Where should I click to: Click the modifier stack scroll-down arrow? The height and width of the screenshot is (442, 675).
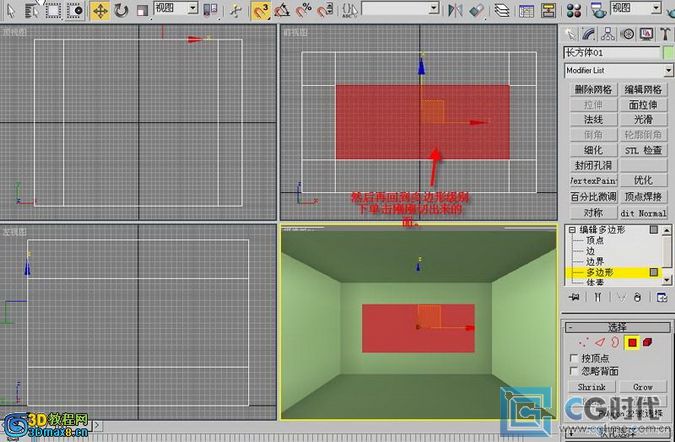point(667,280)
